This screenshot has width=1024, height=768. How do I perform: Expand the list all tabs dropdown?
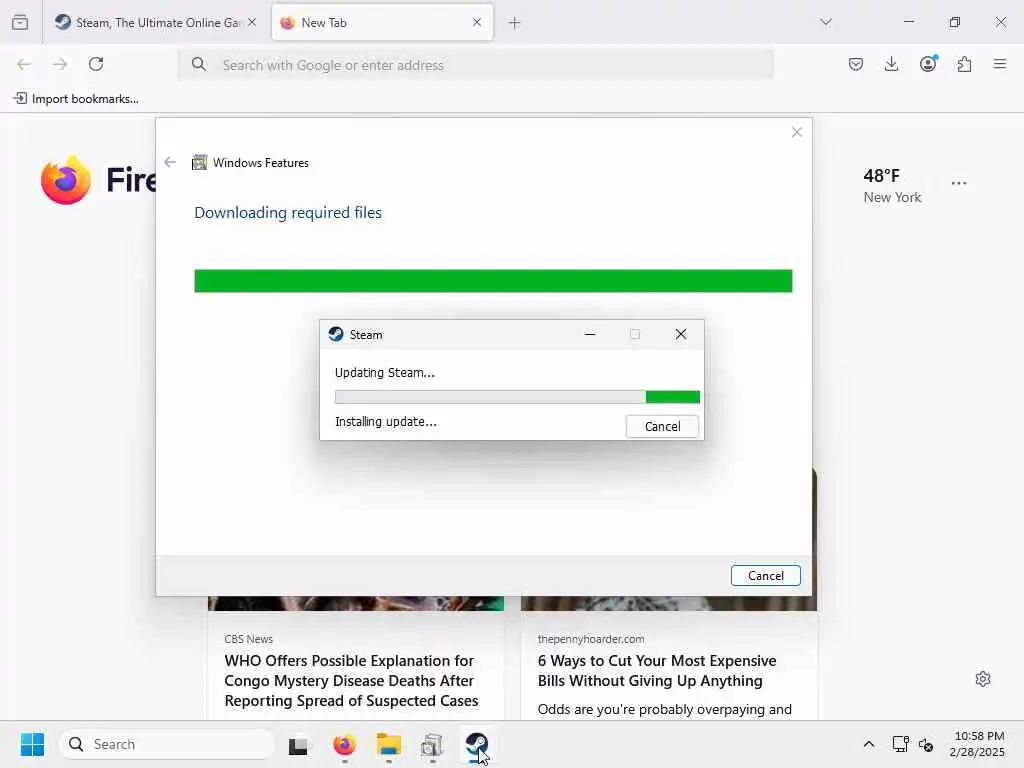click(x=826, y=22)
